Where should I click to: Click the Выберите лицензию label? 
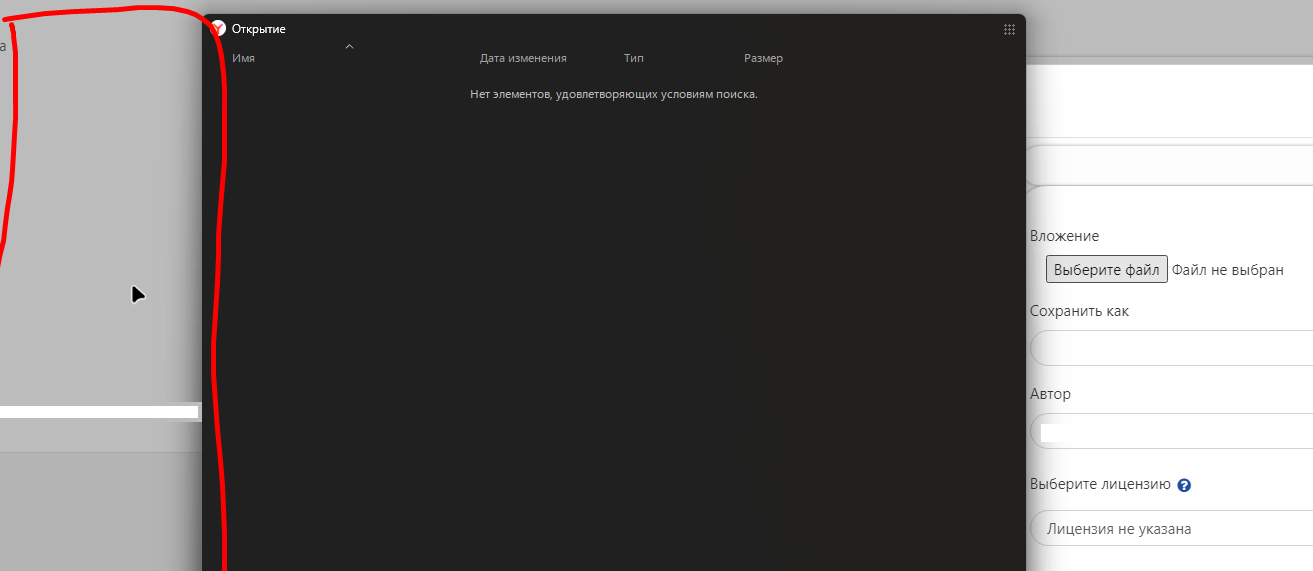click(x=1100, y=484)
